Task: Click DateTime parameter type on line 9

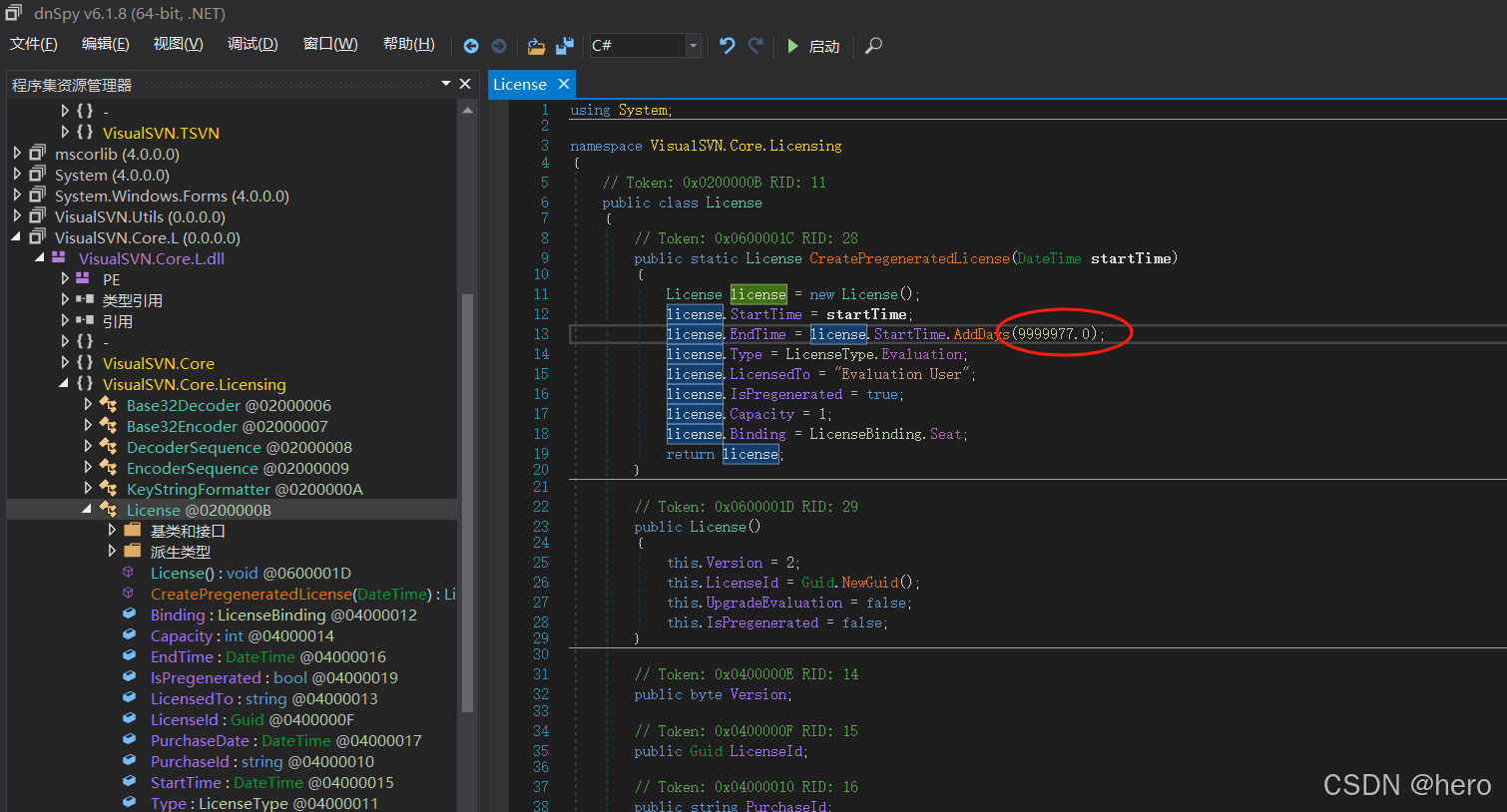Action: click(x=1050, y=258)
